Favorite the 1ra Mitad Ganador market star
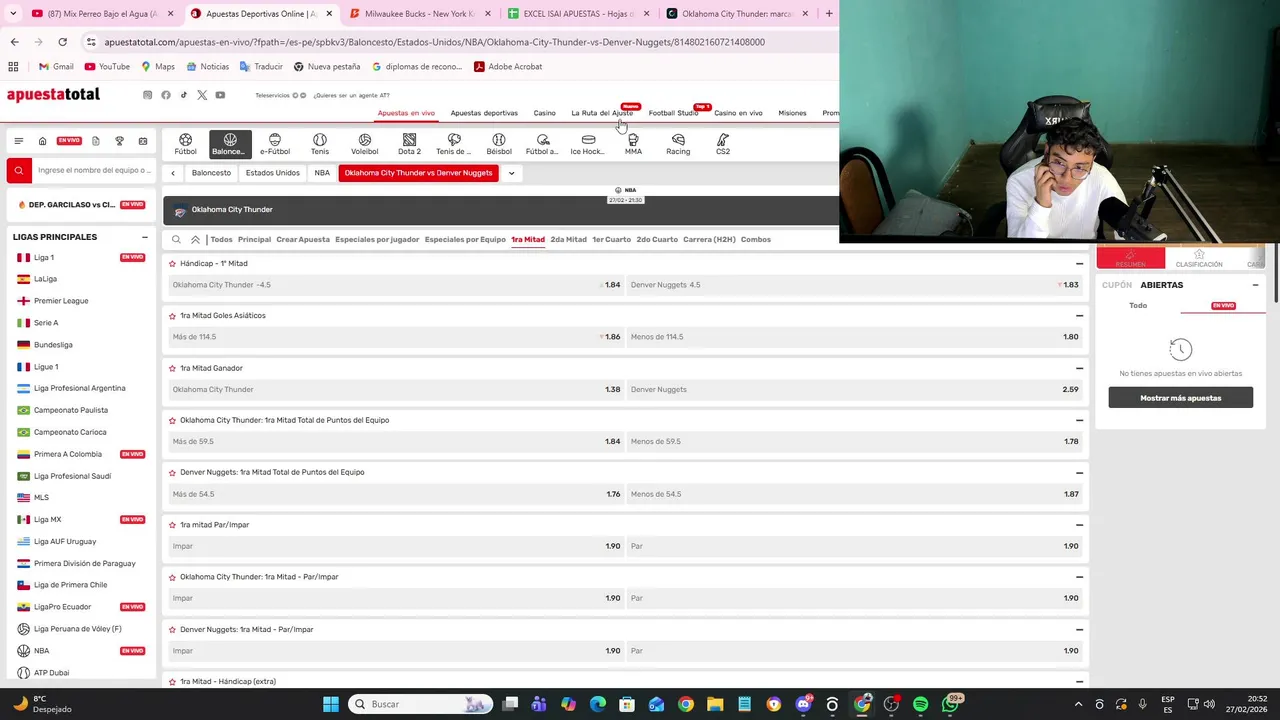The image size is (1280, 720). coord(172,368)
